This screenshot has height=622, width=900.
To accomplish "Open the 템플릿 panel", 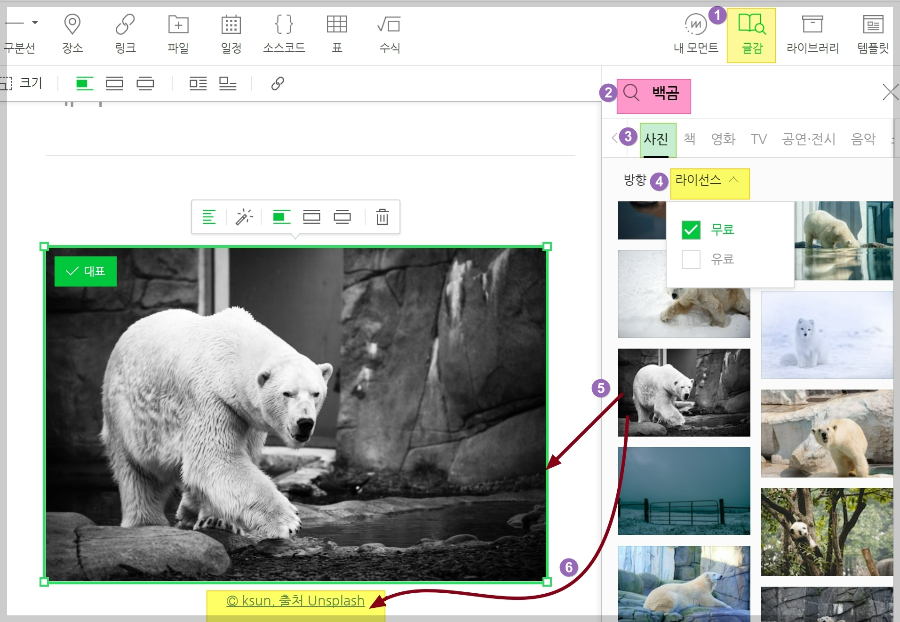I will (873, 34).
